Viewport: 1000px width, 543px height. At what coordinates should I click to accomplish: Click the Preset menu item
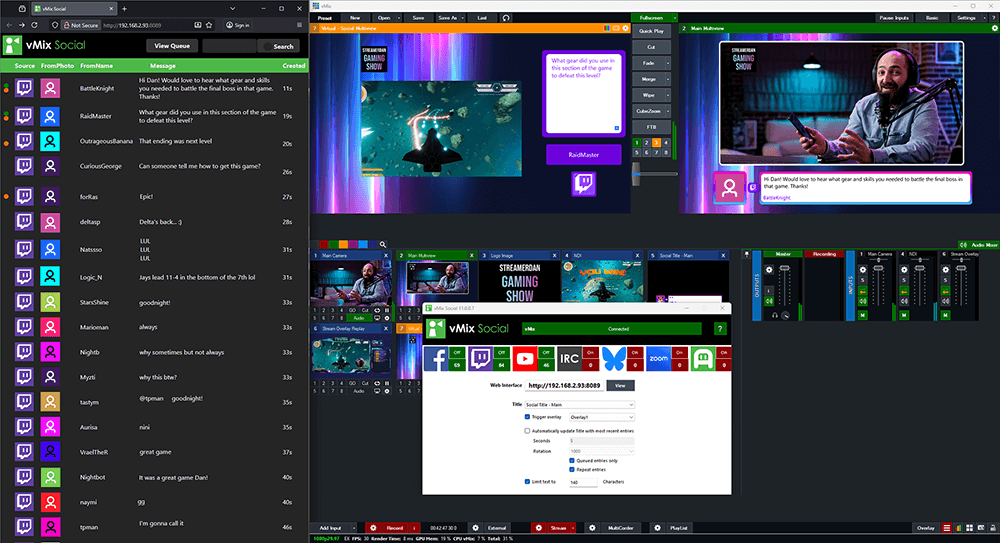tap(325, 18)
